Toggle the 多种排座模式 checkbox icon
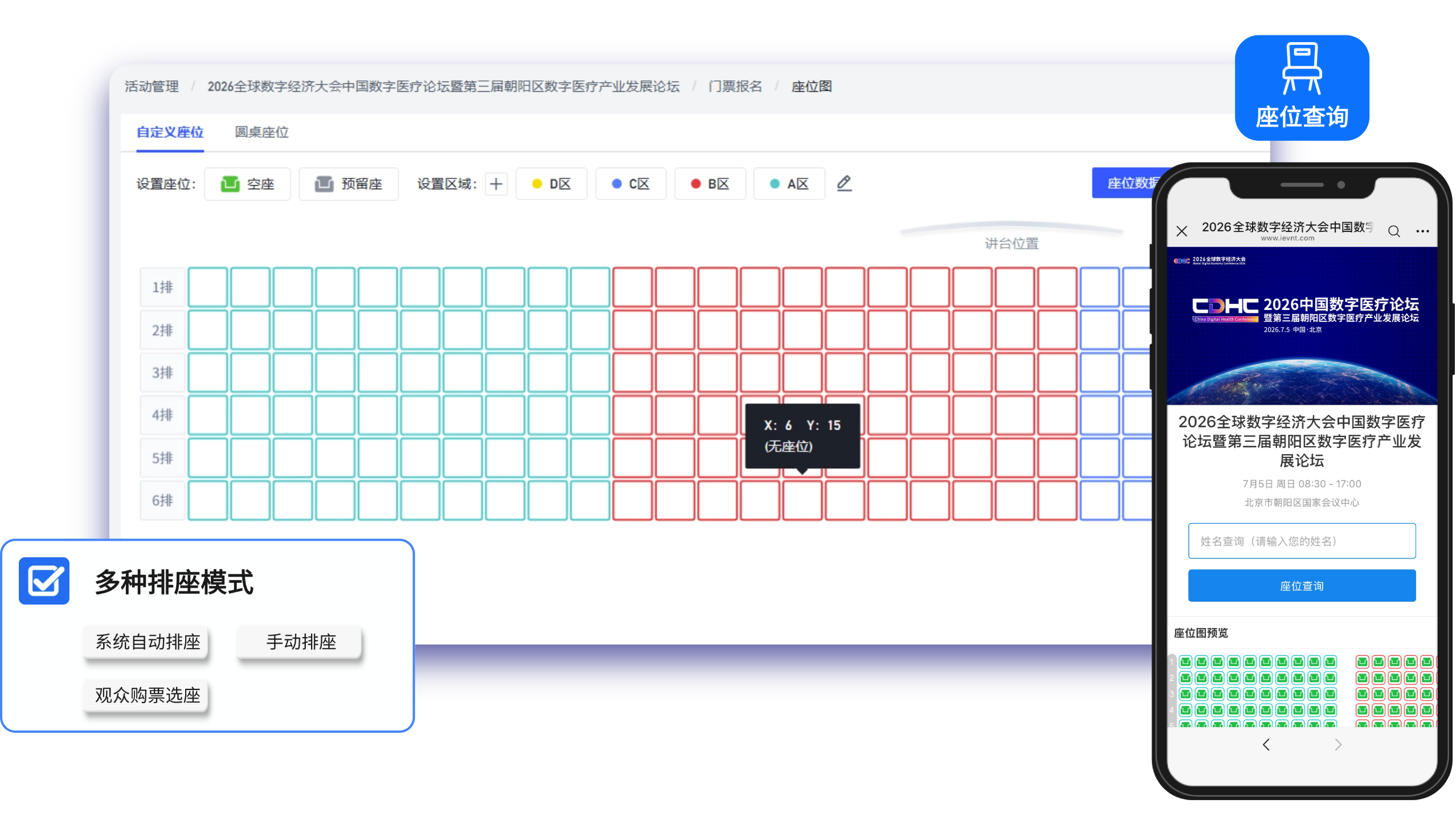This screenshot has width=1456, height=816. point(44,581)
